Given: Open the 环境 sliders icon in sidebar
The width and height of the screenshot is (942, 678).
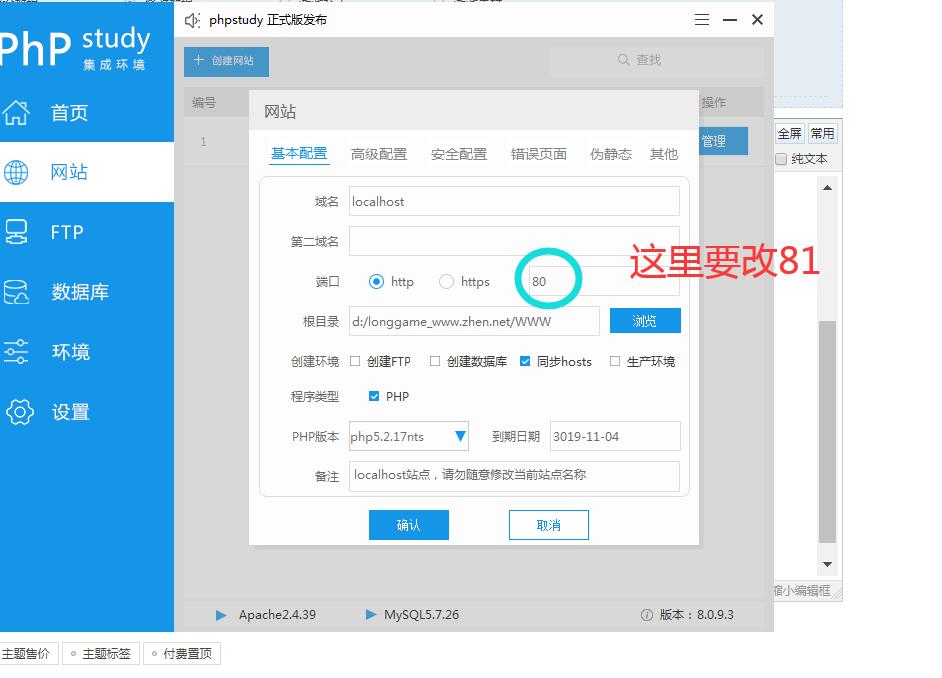Looking at the screenshot, I should (16, 352).
